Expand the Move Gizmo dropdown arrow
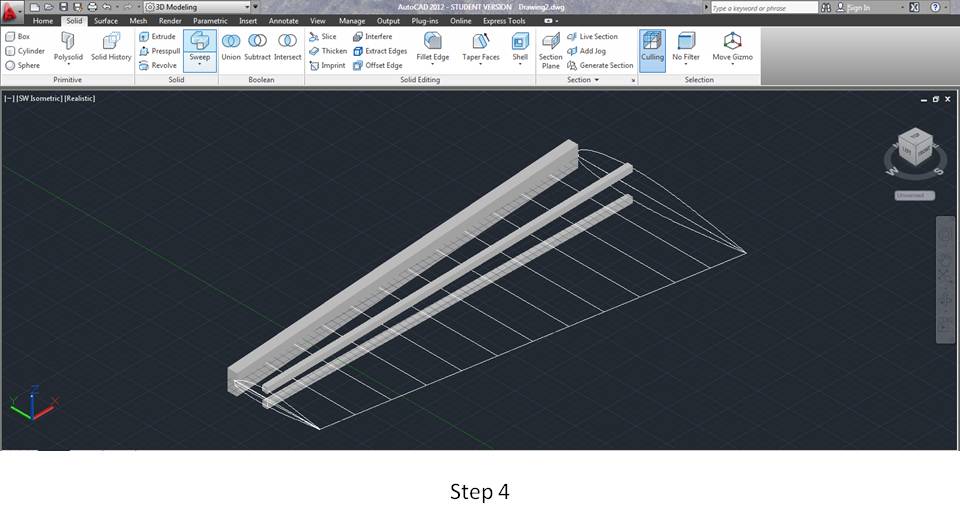 732,64
